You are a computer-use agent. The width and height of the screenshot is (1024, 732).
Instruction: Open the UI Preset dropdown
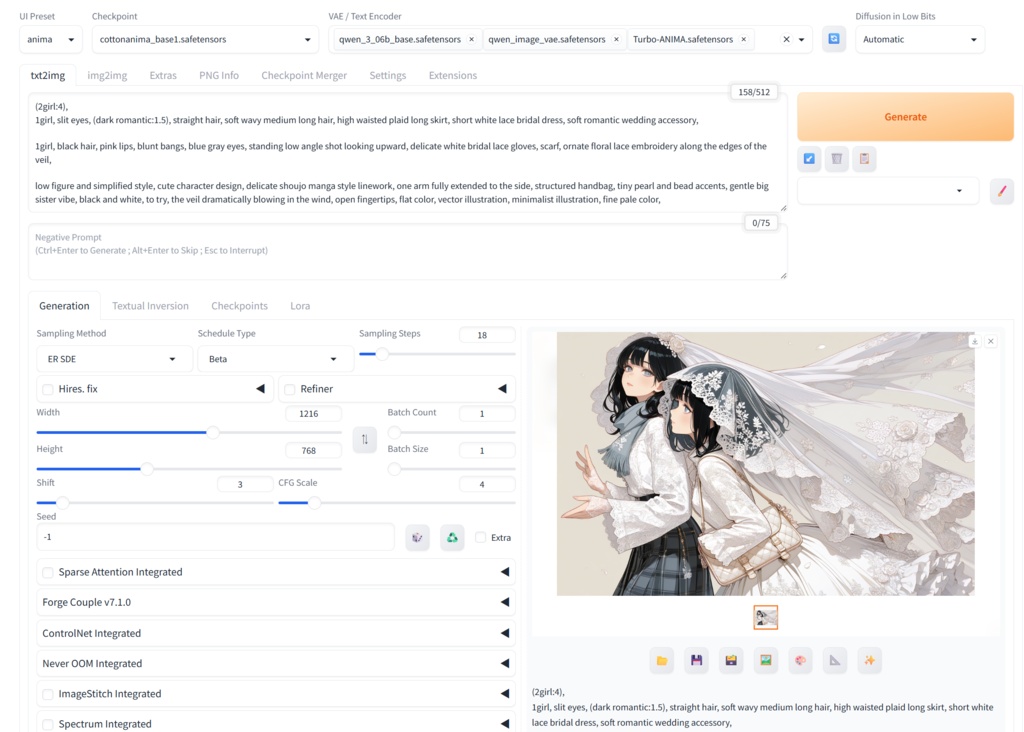(x=51, y=39)
